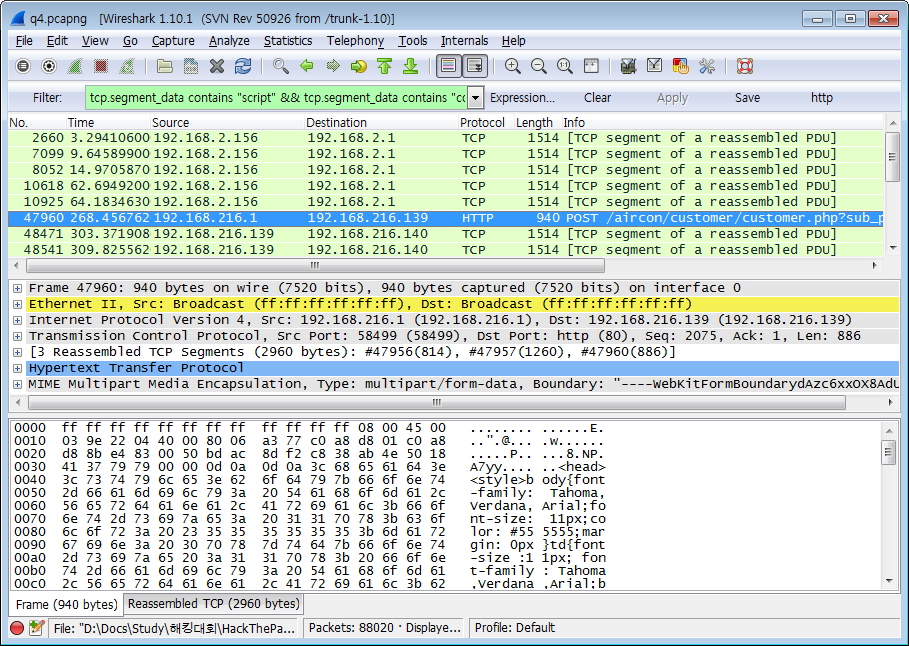Toggle packet colorization toolbar button
Image resolution: width=909 pixels, height=646 pixels.
click(x=449, y=66)
